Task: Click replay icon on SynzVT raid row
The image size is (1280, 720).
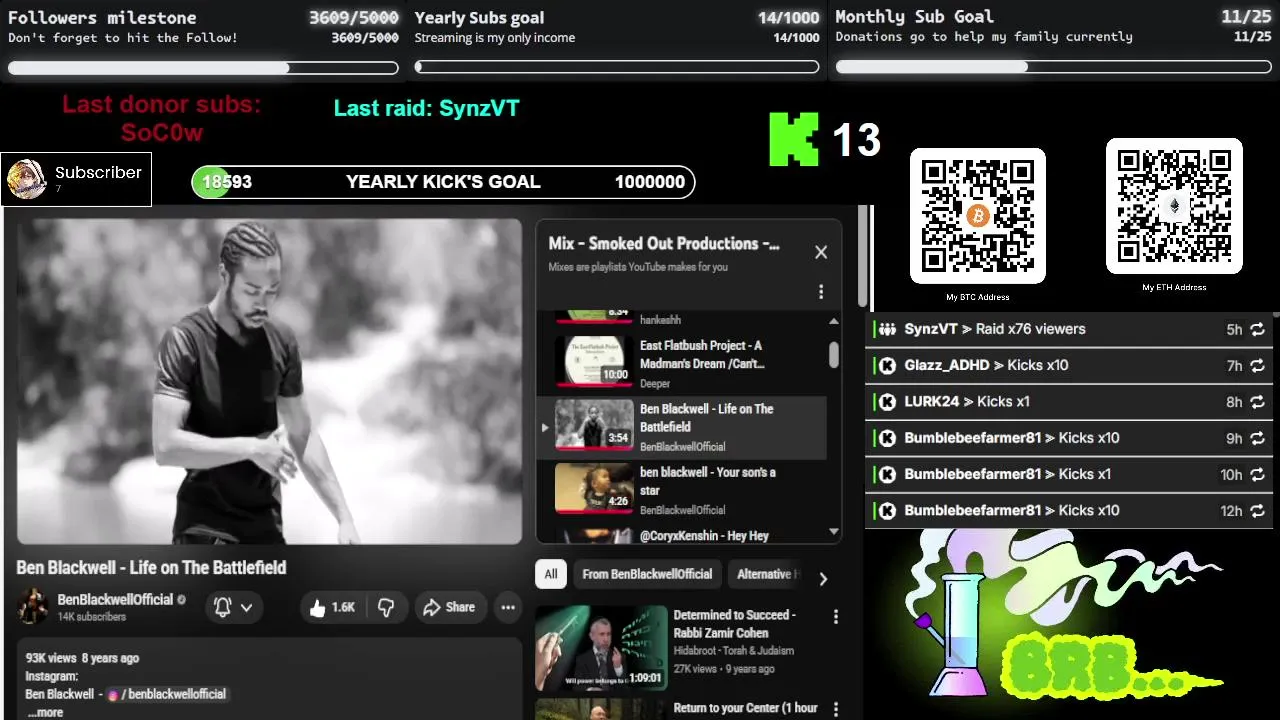Action: (1258, 329)
